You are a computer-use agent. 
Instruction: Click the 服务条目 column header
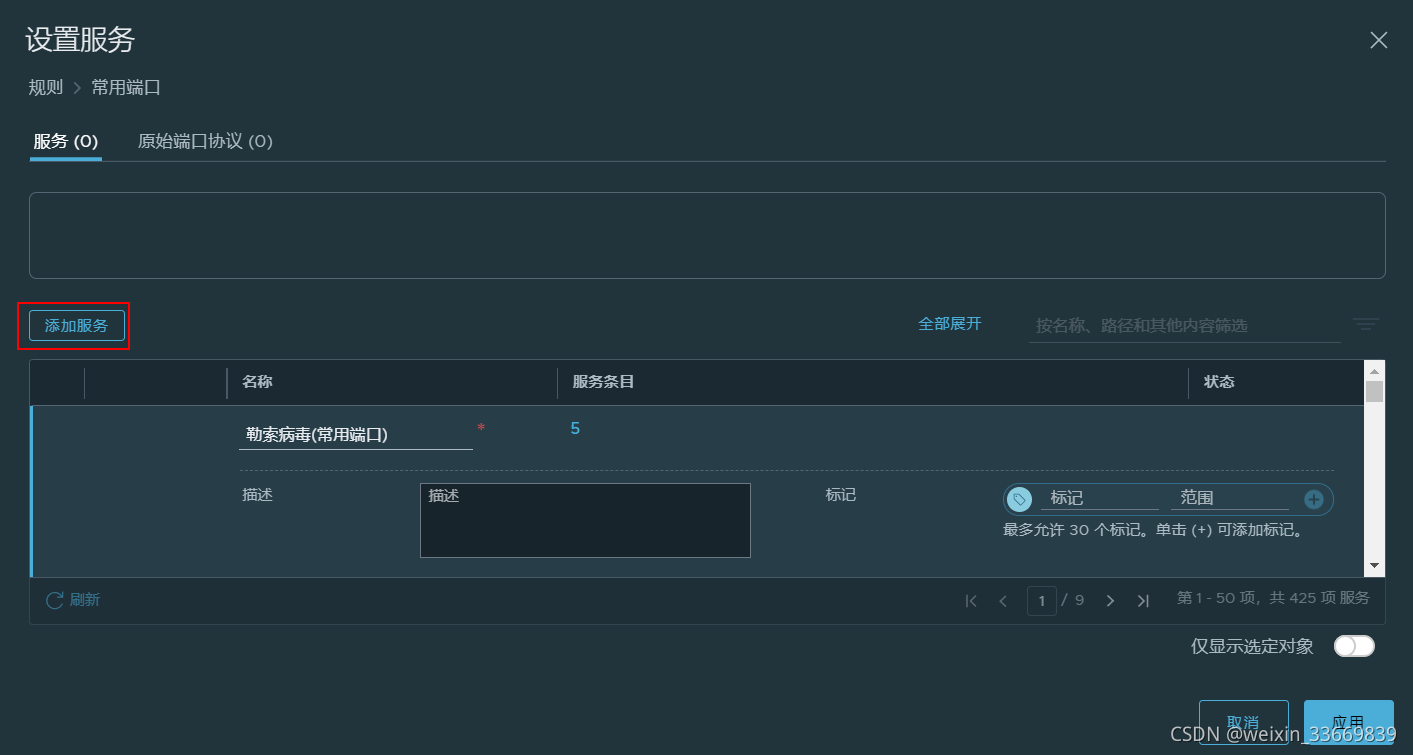603,382
